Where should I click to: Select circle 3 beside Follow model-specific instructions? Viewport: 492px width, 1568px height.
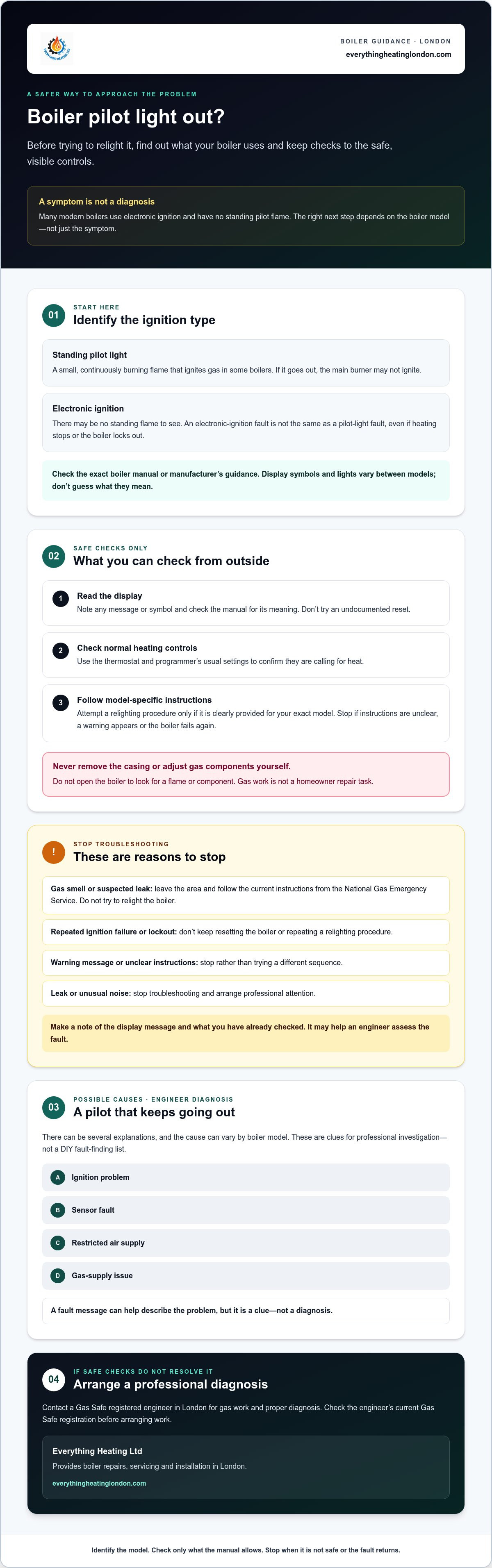point(60,702)
